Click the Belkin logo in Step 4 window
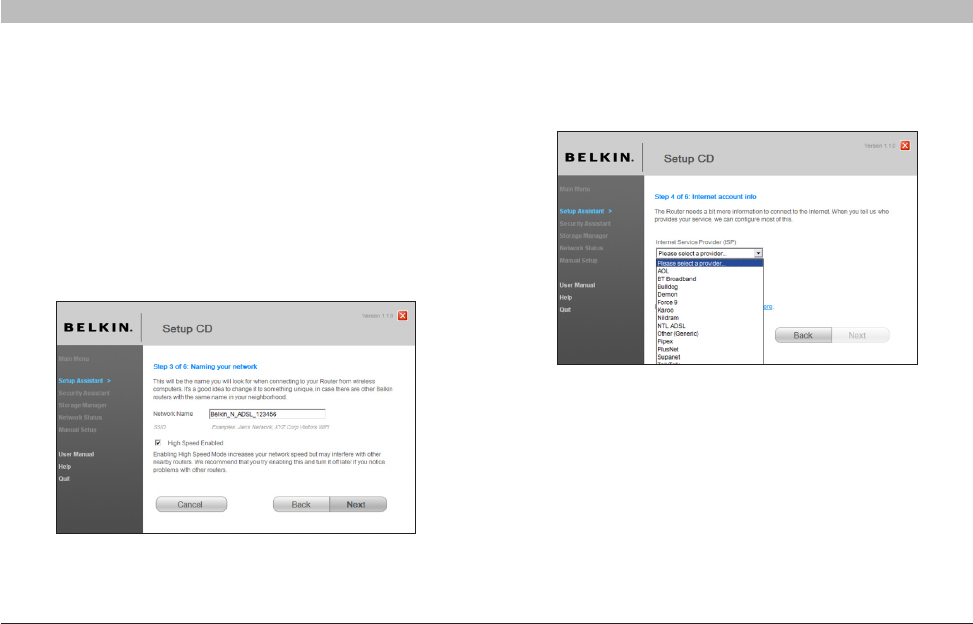Screen dimensions: 973x624 click(599, 158)
